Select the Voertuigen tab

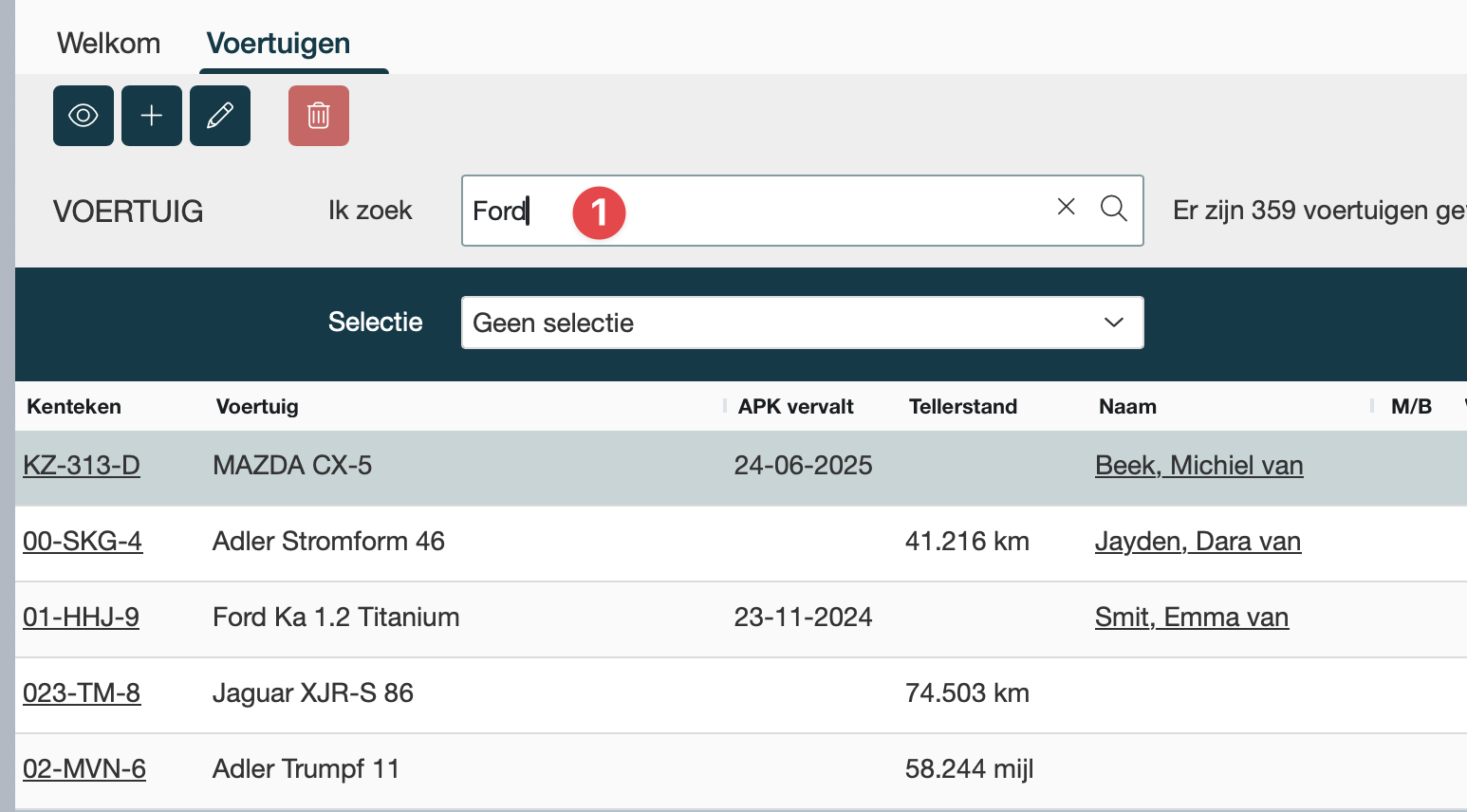(x=278, y=44)
